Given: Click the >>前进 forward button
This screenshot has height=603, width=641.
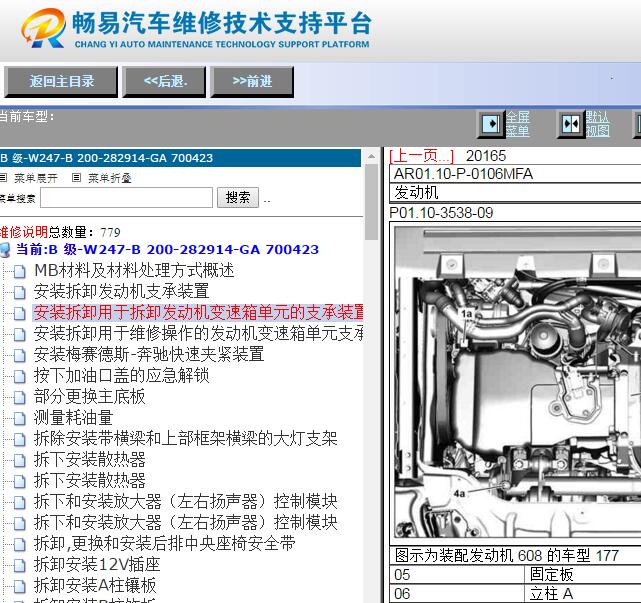Looking at the screenshot, I should point(252,82).
